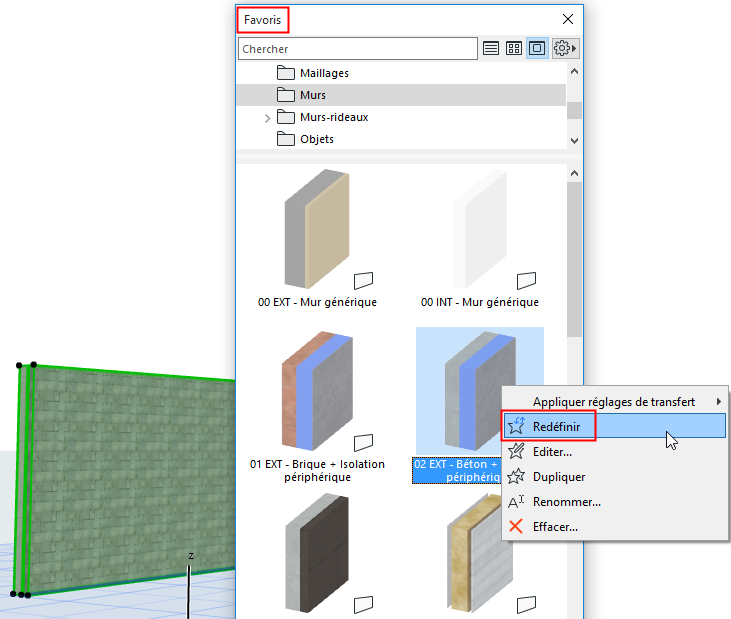This screenshot has width=731, height=619.
Task: Click the folder tree scrollbar thumb
Action: click(574, 110)
